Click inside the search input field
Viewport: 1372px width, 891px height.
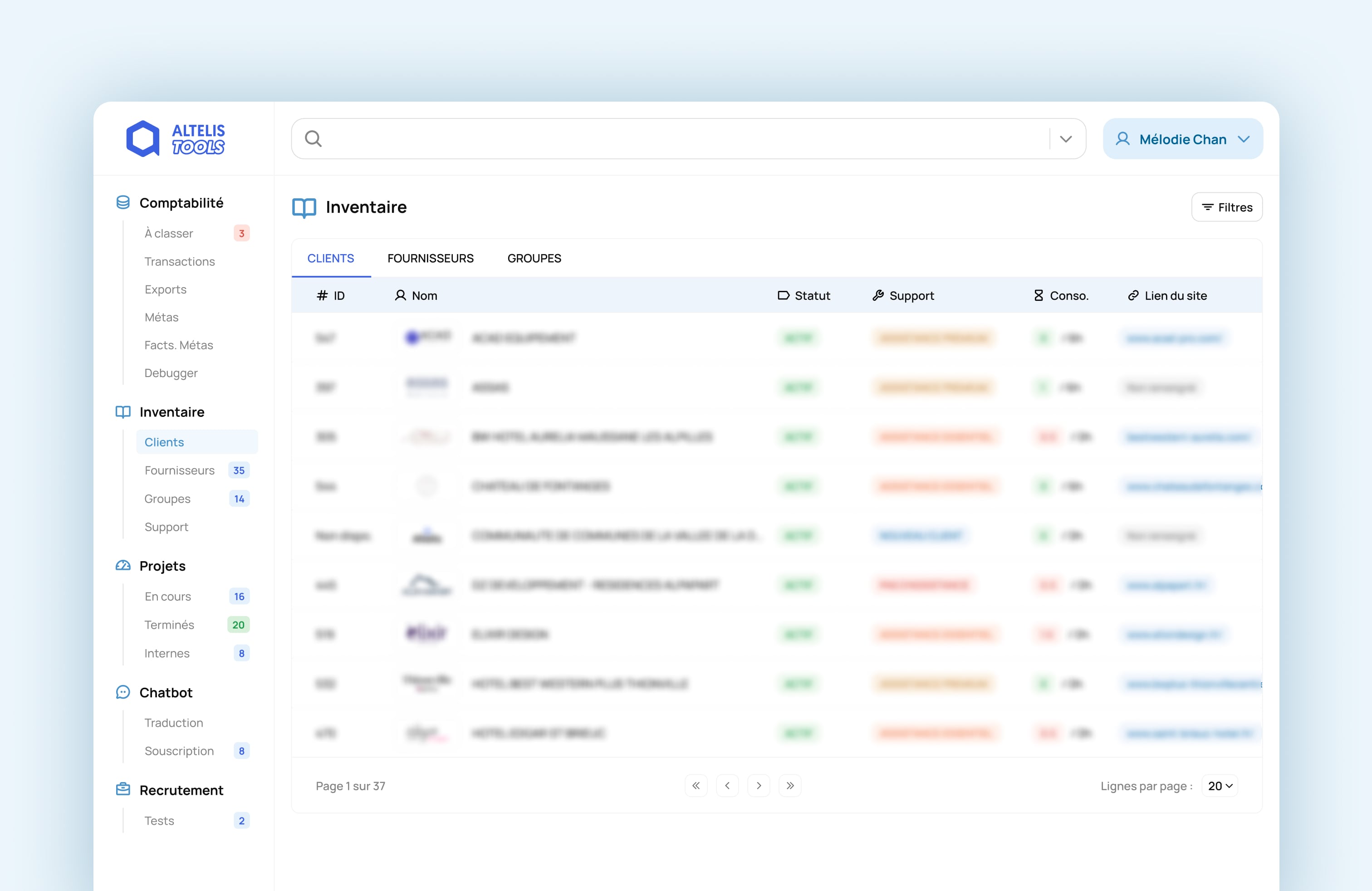[x=680, y=139]
